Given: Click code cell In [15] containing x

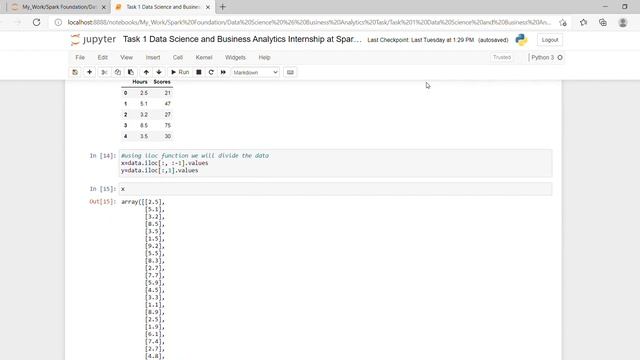Looking at the screenshot, I should tap(336, 189).
